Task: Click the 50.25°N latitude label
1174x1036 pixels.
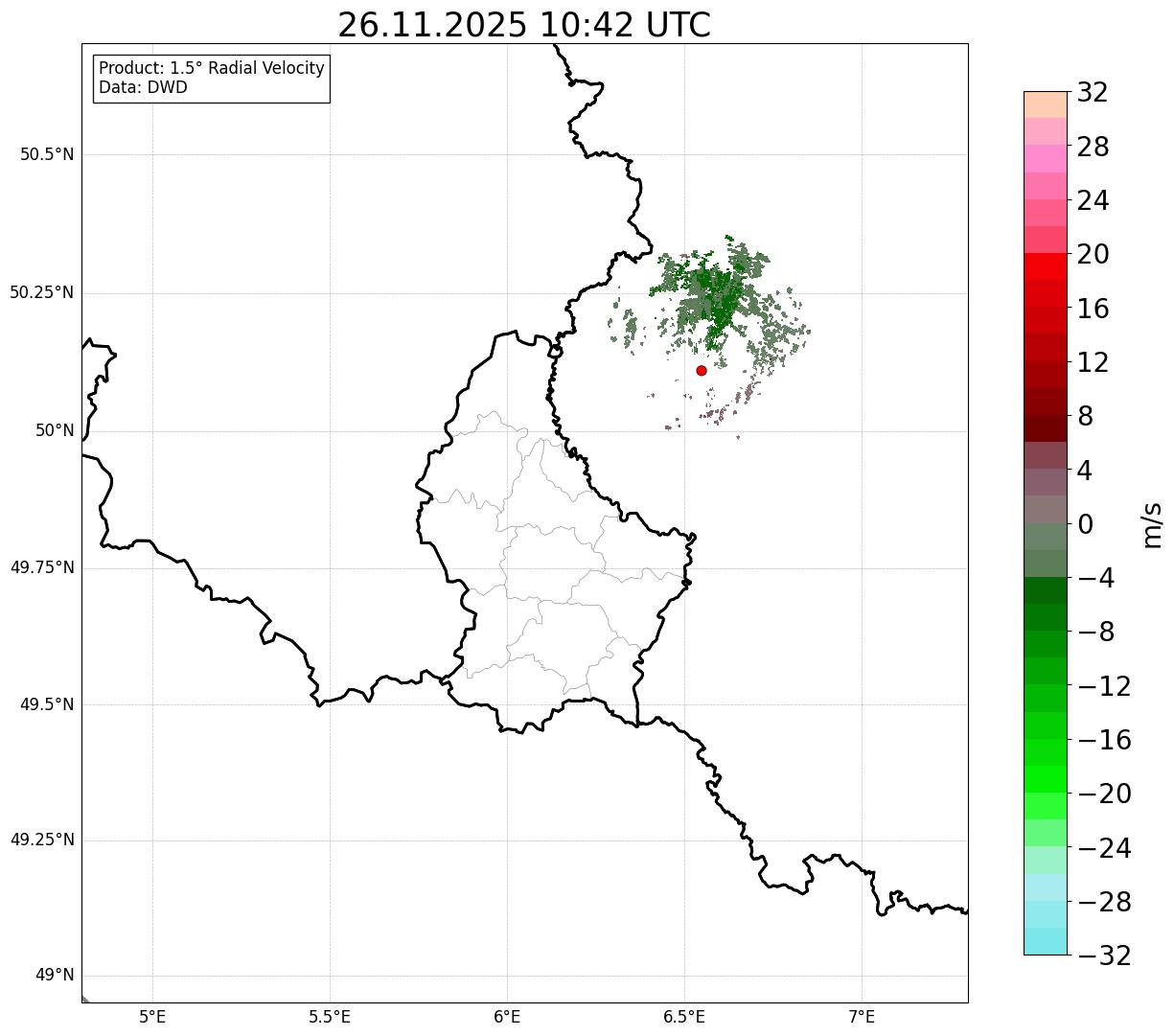Action: pos(42,292)
